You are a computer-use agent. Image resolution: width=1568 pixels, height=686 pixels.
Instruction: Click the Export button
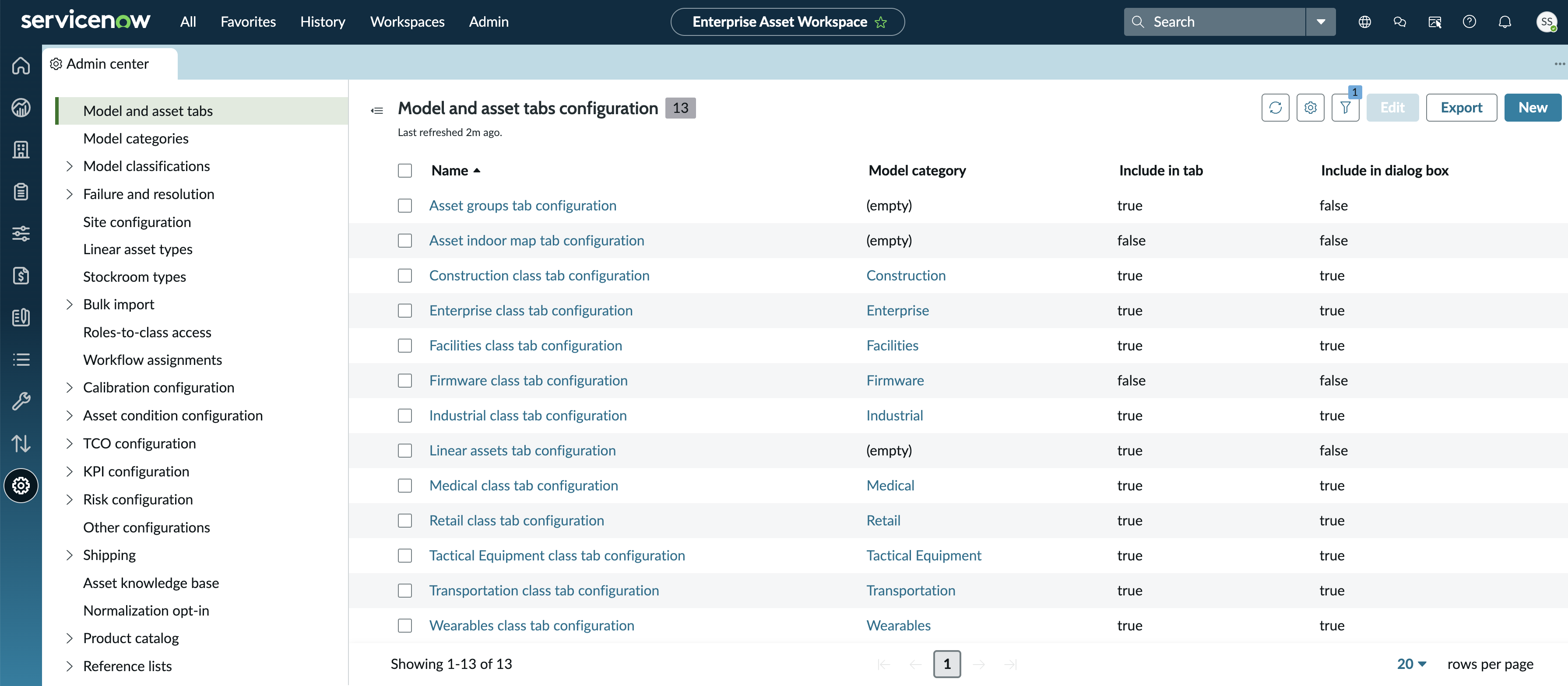1461,108
